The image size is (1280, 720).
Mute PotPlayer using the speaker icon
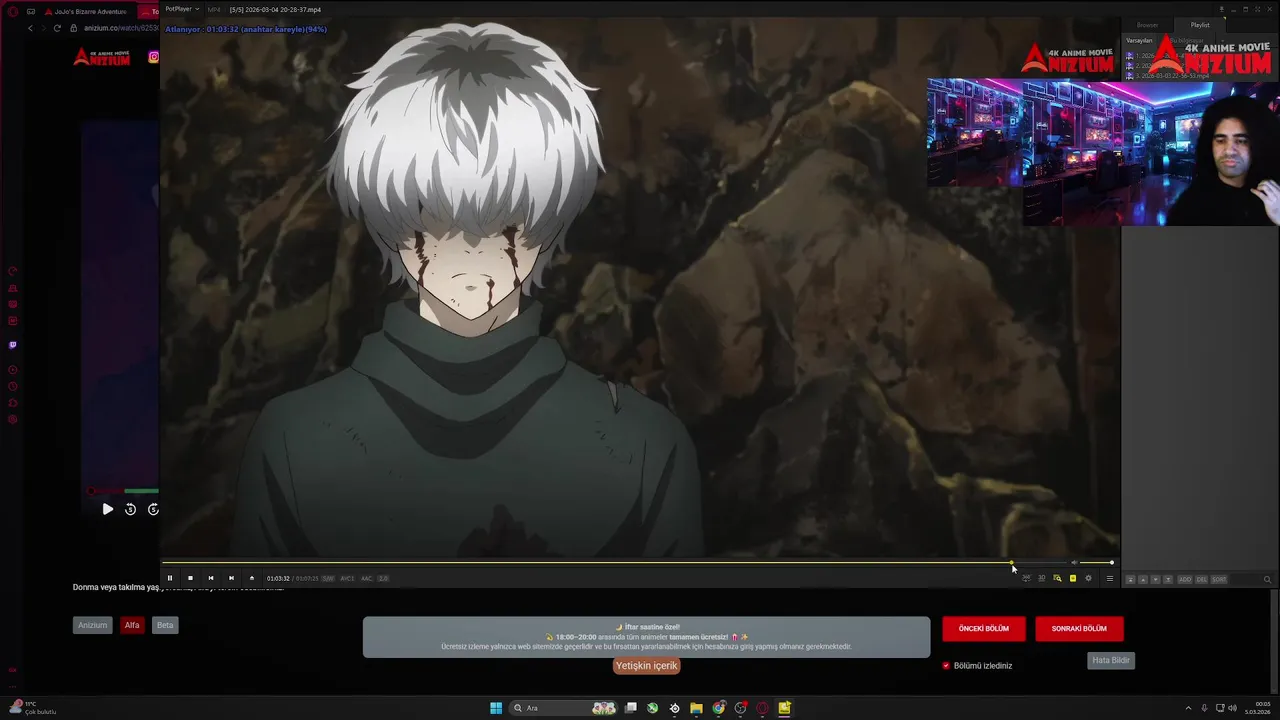tap(1074, 562)
